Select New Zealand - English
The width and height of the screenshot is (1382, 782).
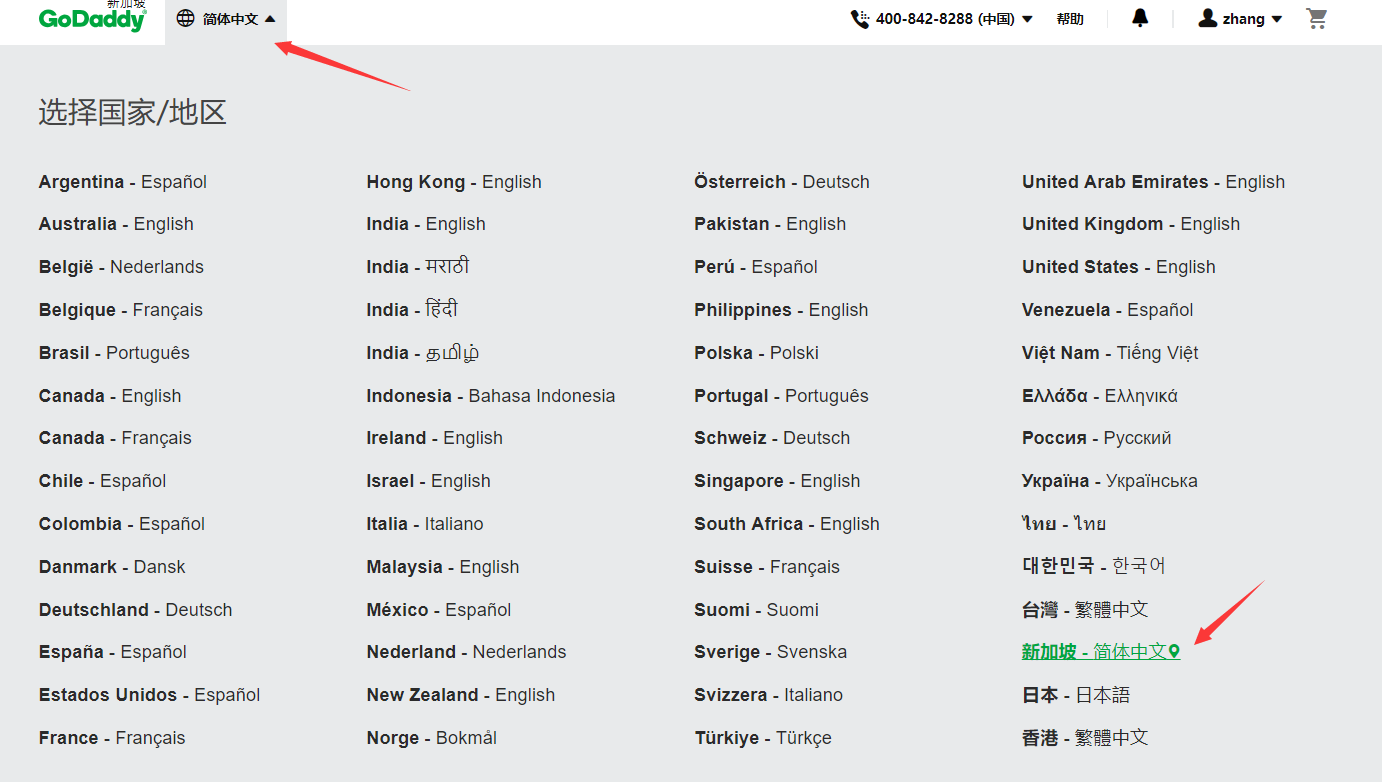[x=461, y=695]
